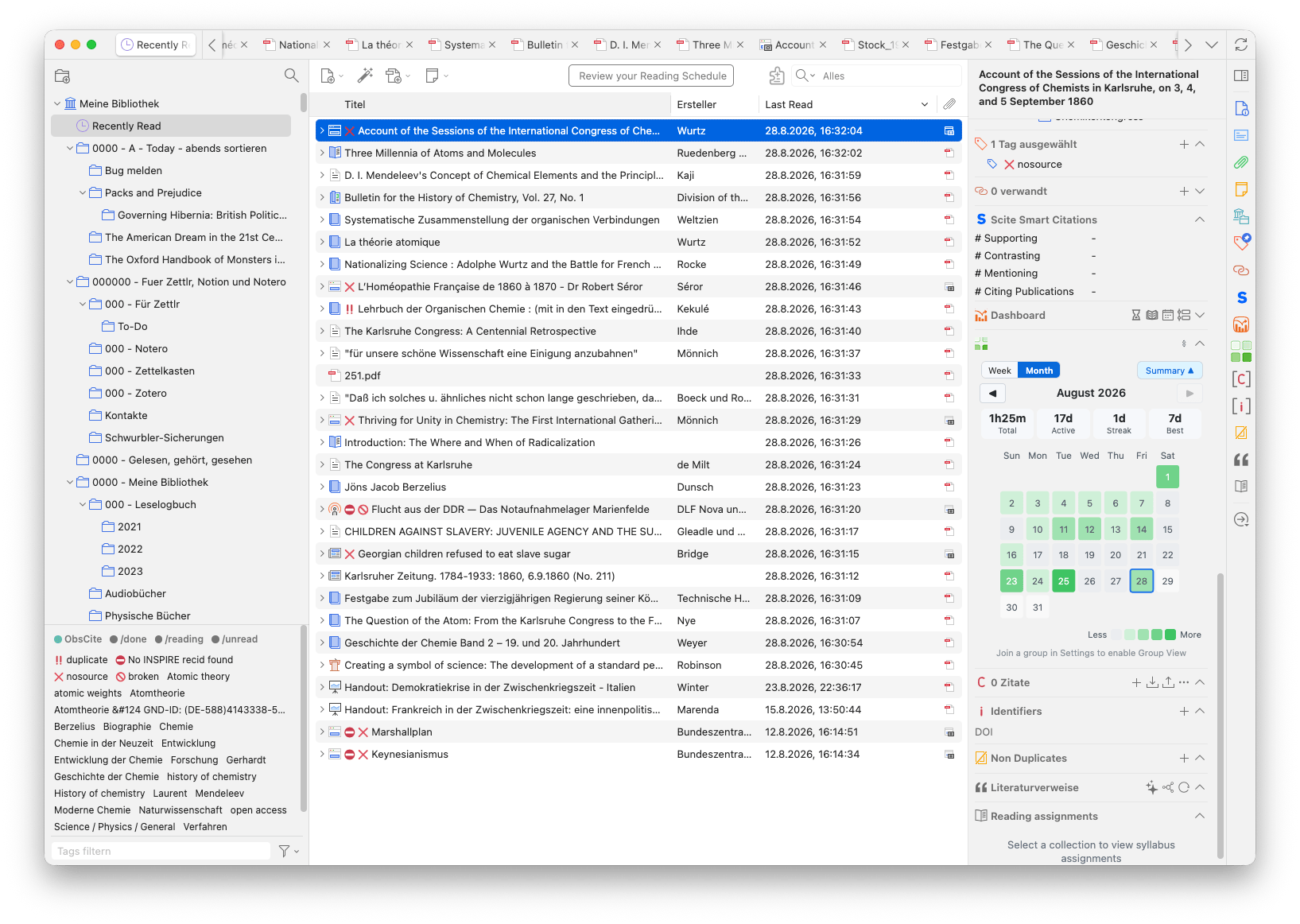This screenshot has height=924, width=1300.
Task: Collapse the Packs and Prejudice collection
Action: pos(83,192)
